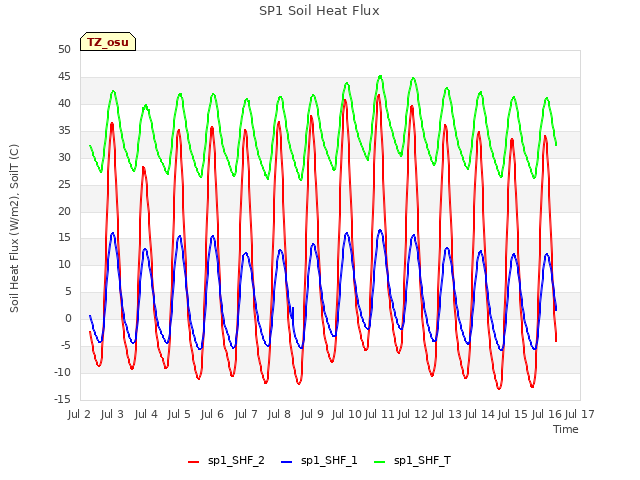This screenshot has height=480, width=640.
Task: Click the Time x-axis label
Action: click(x=566, y=429)
